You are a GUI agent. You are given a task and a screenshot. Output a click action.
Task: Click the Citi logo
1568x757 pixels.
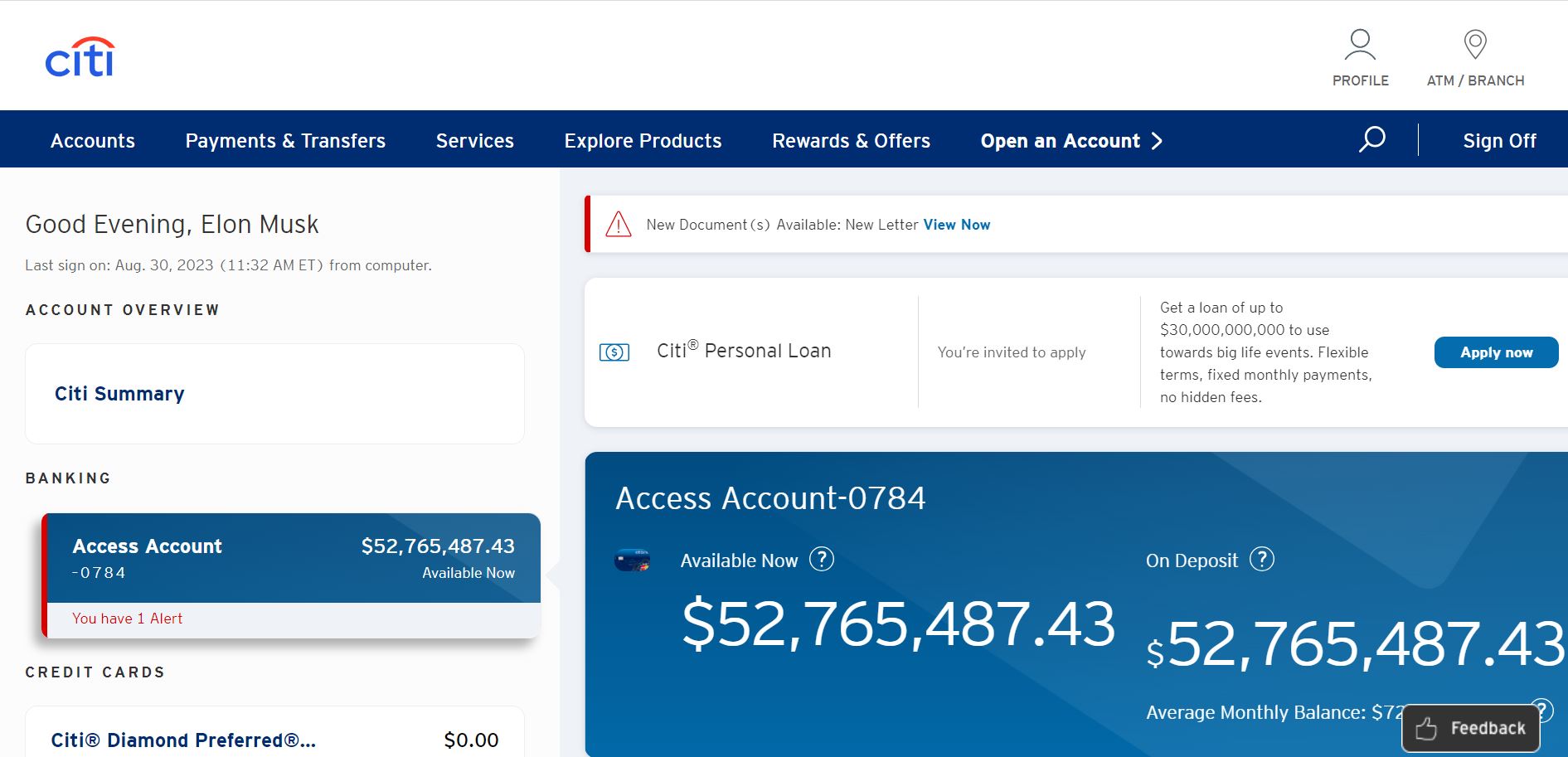pos(80,57)
